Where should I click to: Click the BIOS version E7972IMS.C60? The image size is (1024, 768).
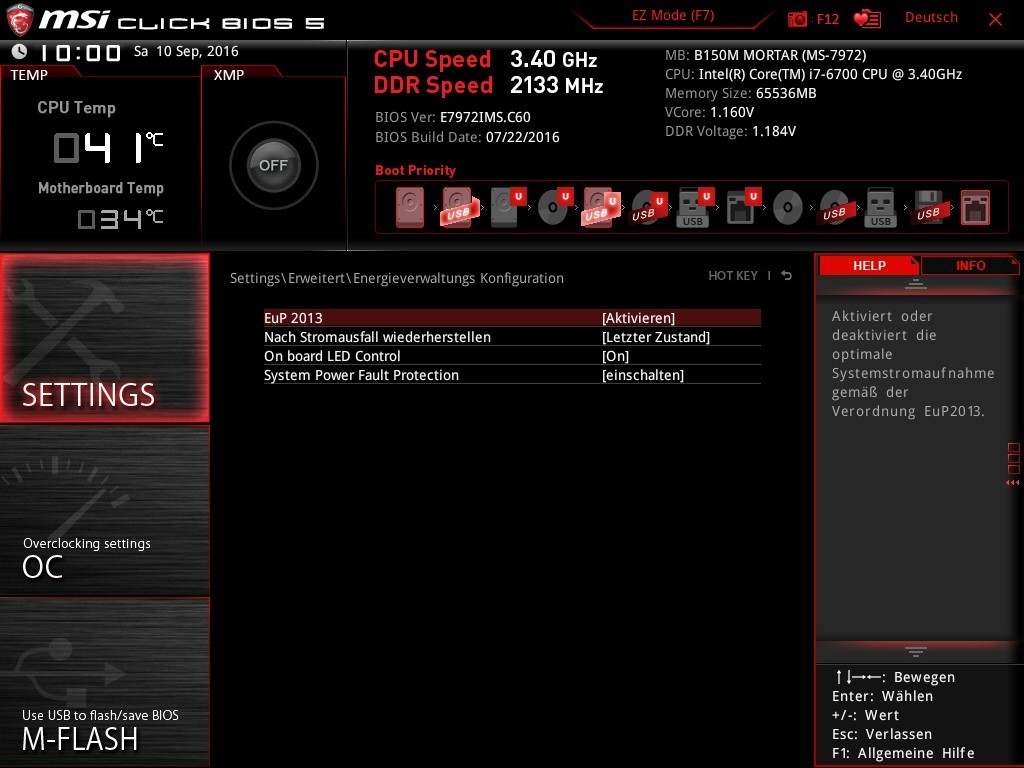click(x=485, y=117)
